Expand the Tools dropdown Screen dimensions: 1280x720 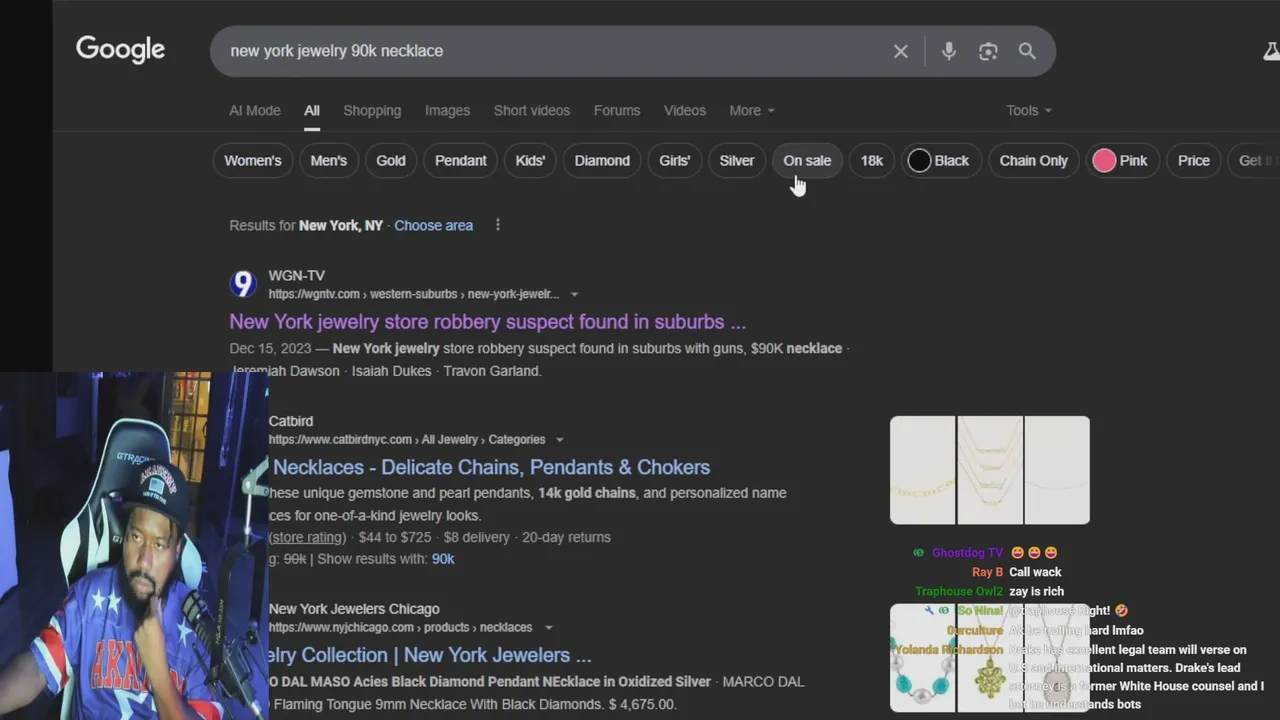1029,110
